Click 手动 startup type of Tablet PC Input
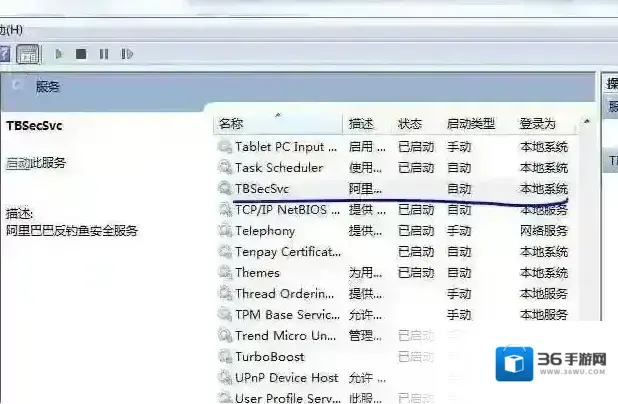 tap(459, 147)
